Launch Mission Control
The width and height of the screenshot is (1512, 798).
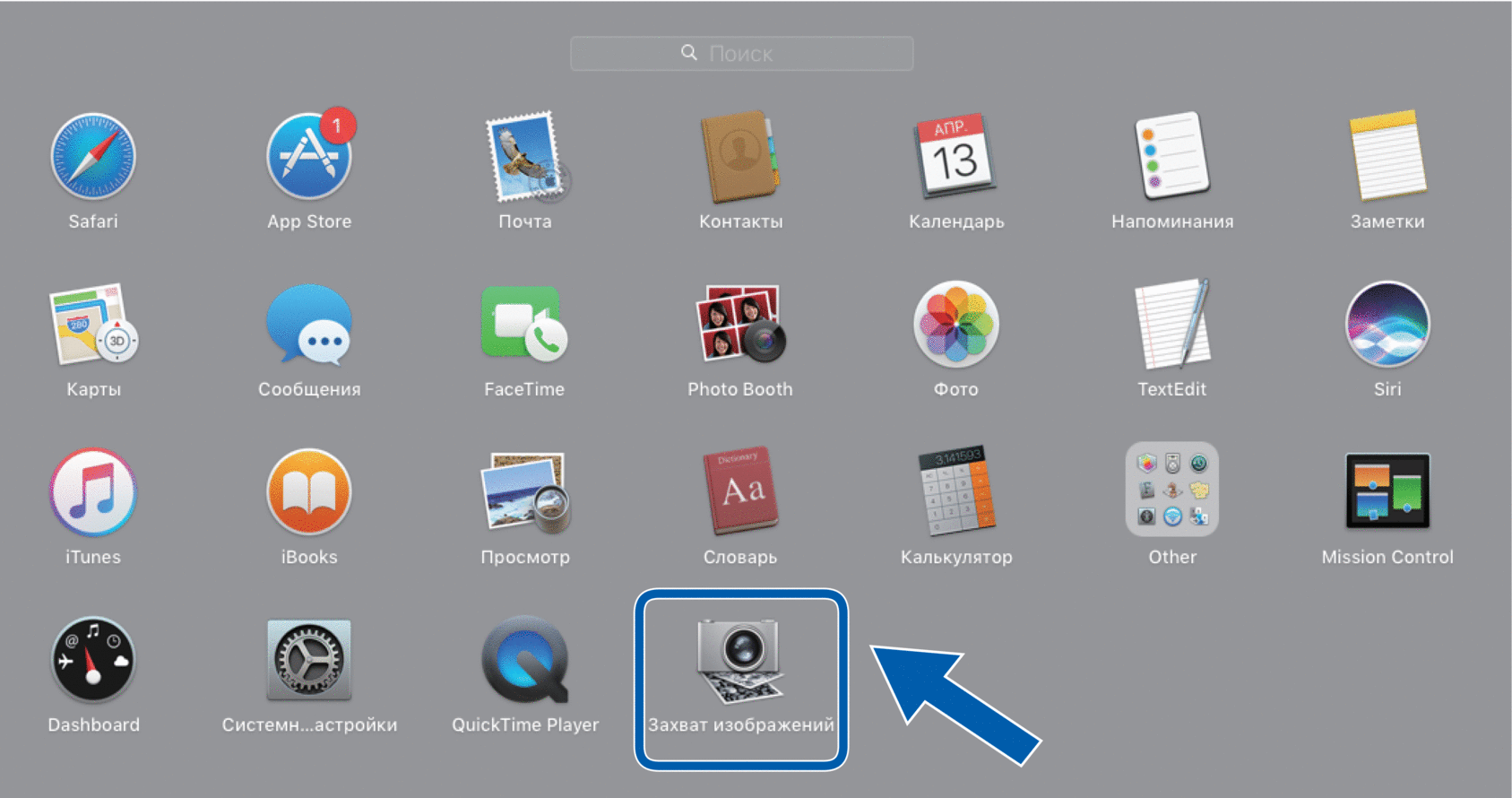point(1387,490)
